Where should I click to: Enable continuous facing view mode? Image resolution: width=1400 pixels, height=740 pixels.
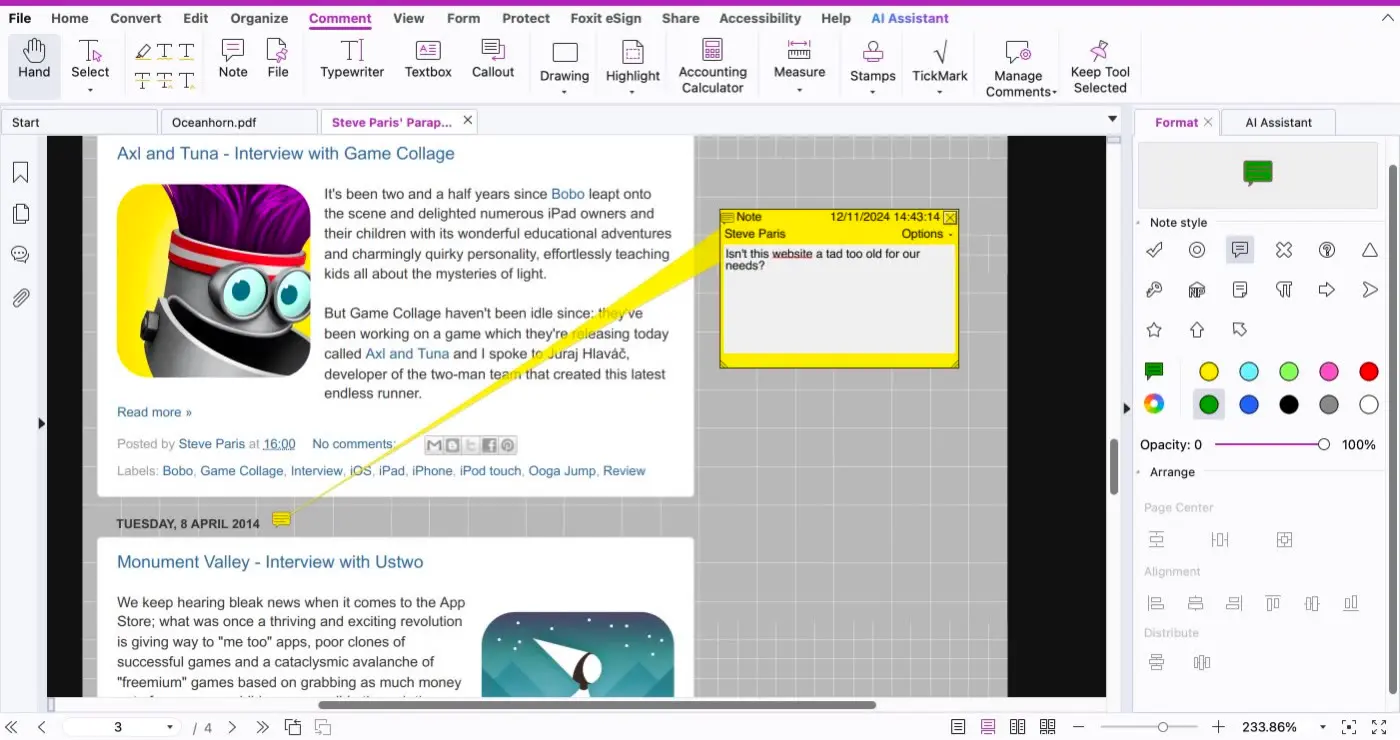(1047, 727)
